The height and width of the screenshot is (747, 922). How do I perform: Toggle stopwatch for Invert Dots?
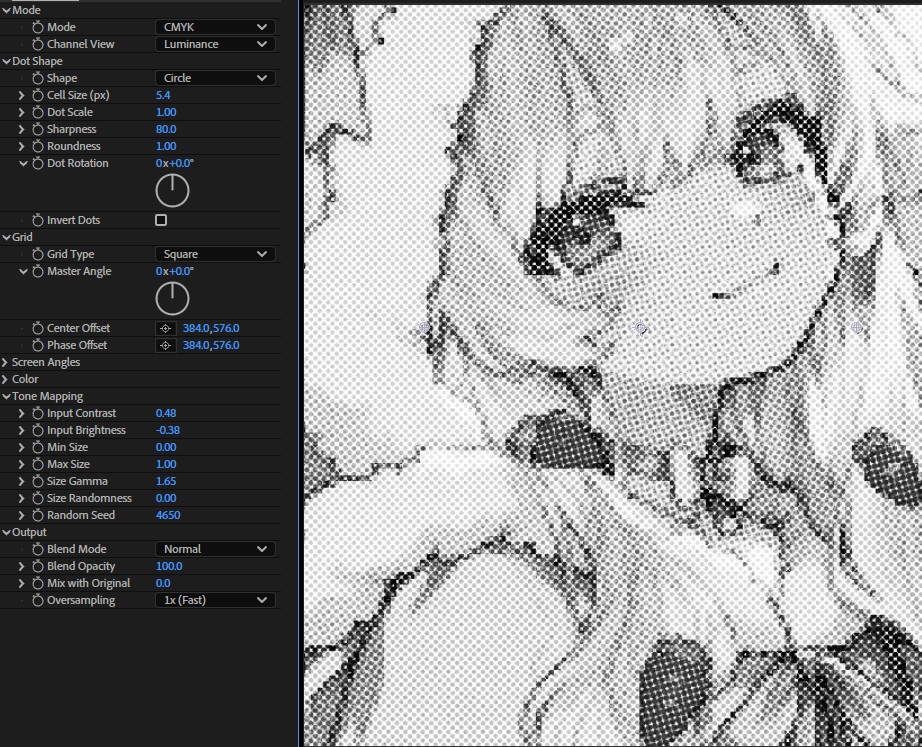coord(38,220)
